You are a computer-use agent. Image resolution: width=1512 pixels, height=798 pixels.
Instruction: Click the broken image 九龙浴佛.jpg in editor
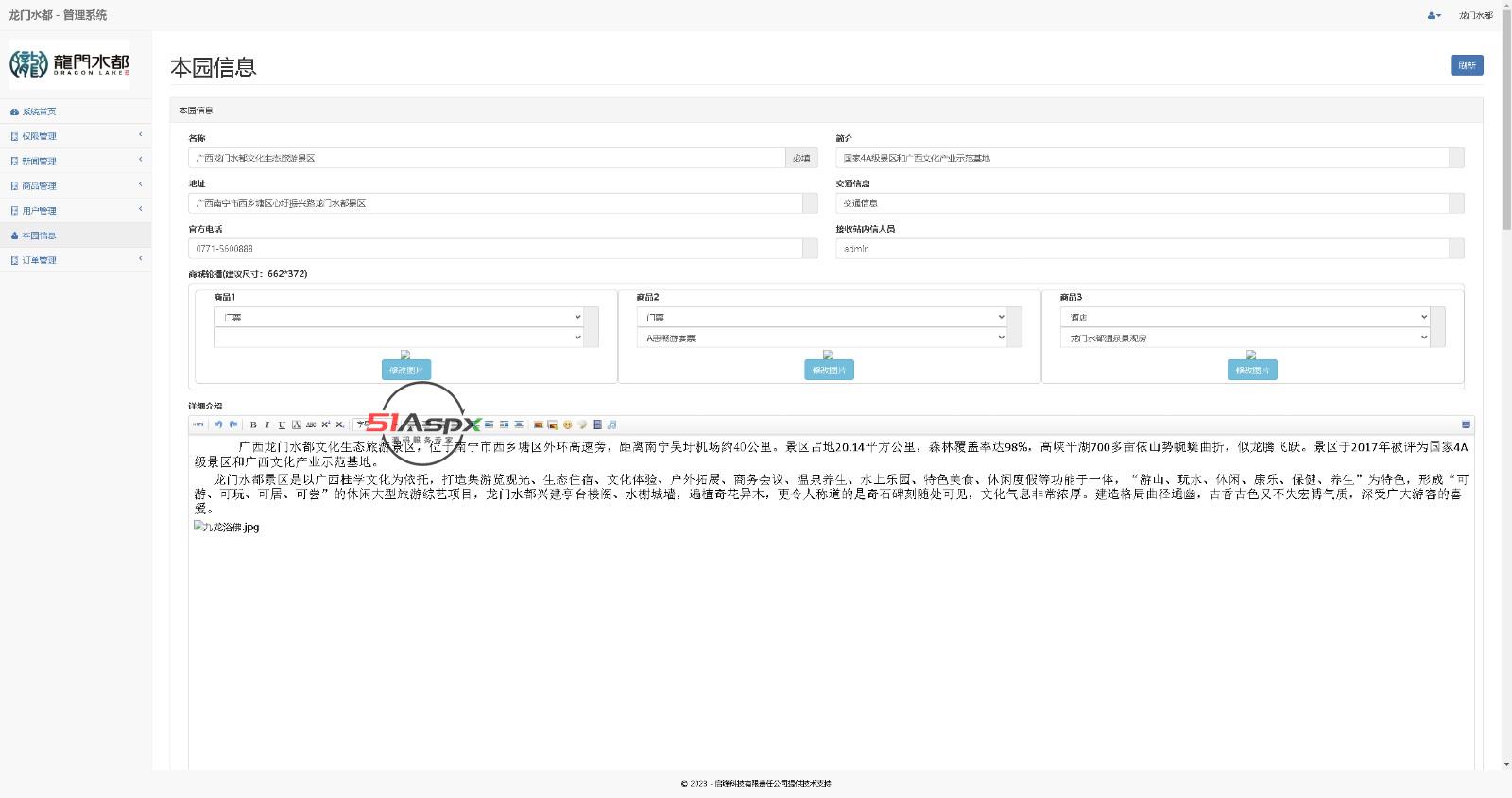click(226, 527)
